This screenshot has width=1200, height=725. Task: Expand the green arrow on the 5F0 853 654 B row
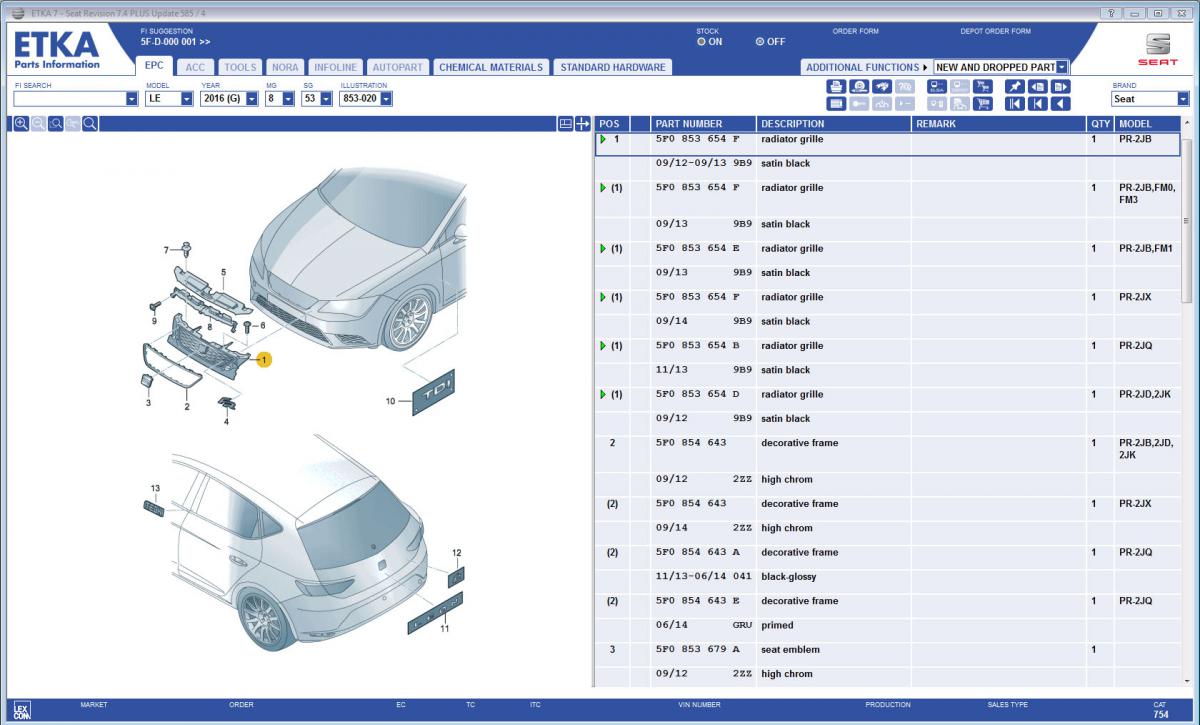click(603, 346)
